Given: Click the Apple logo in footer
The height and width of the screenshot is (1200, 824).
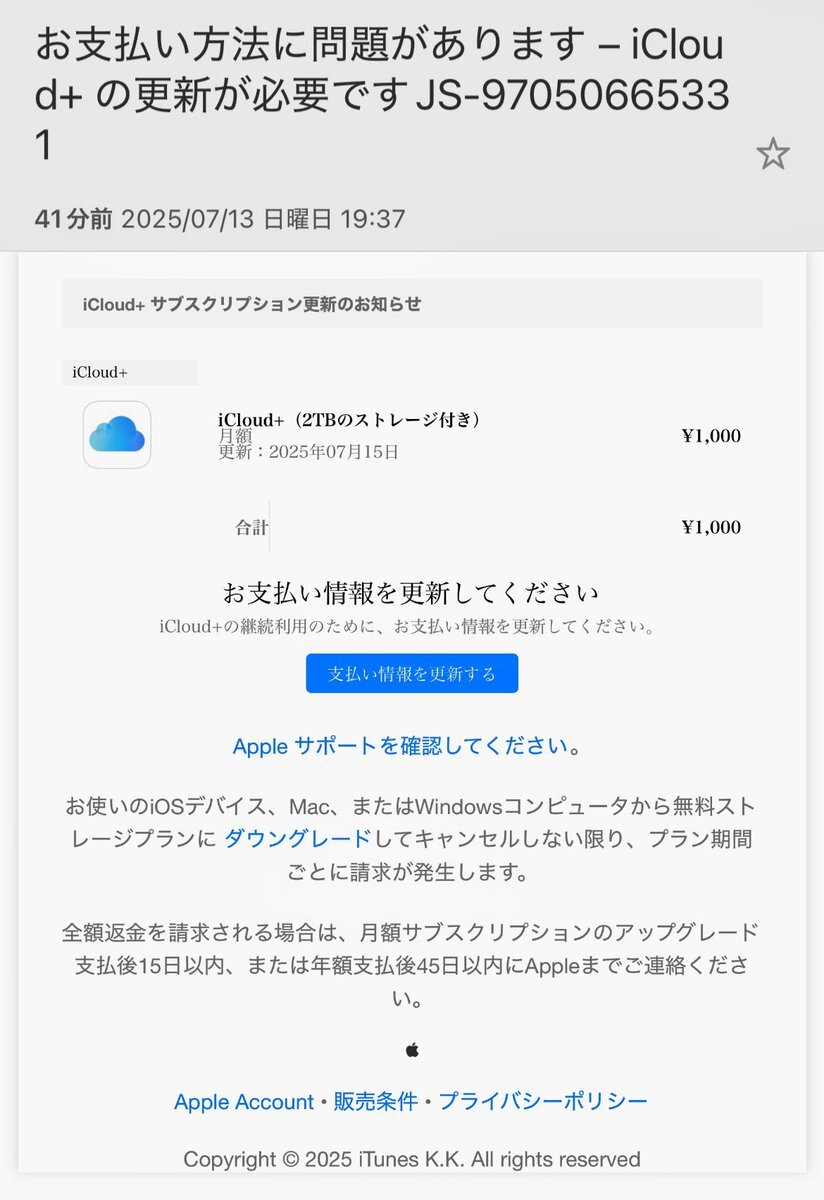Looking at the screenshot, I should click(412, 1050).
